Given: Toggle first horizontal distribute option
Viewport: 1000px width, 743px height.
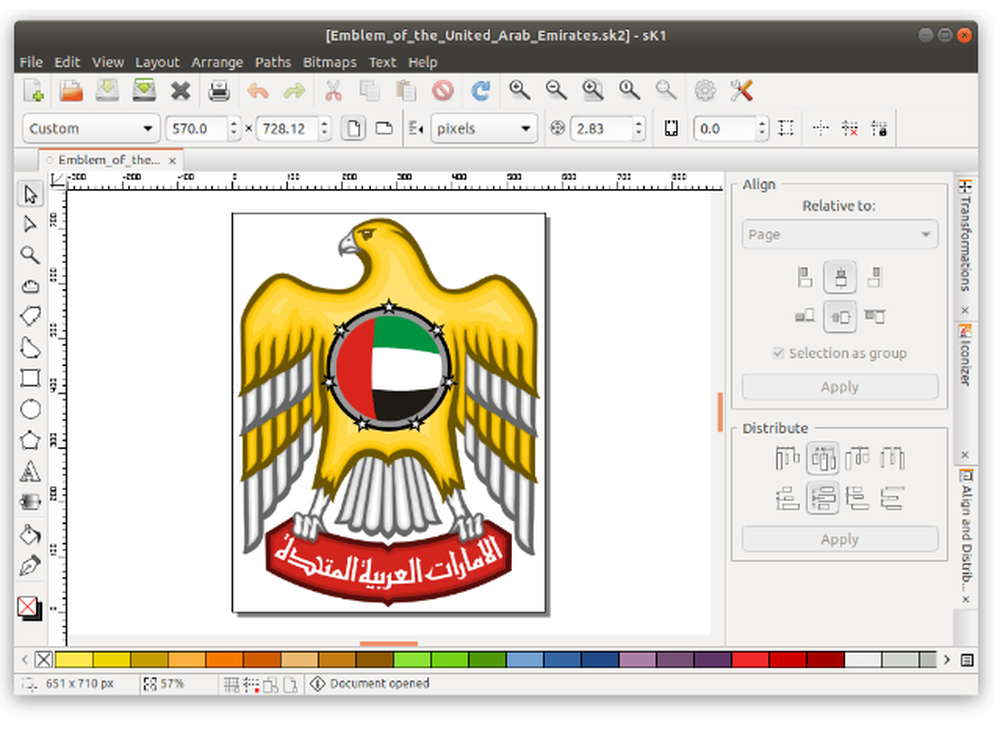Looking at the screenshot, I should [788, 459].
